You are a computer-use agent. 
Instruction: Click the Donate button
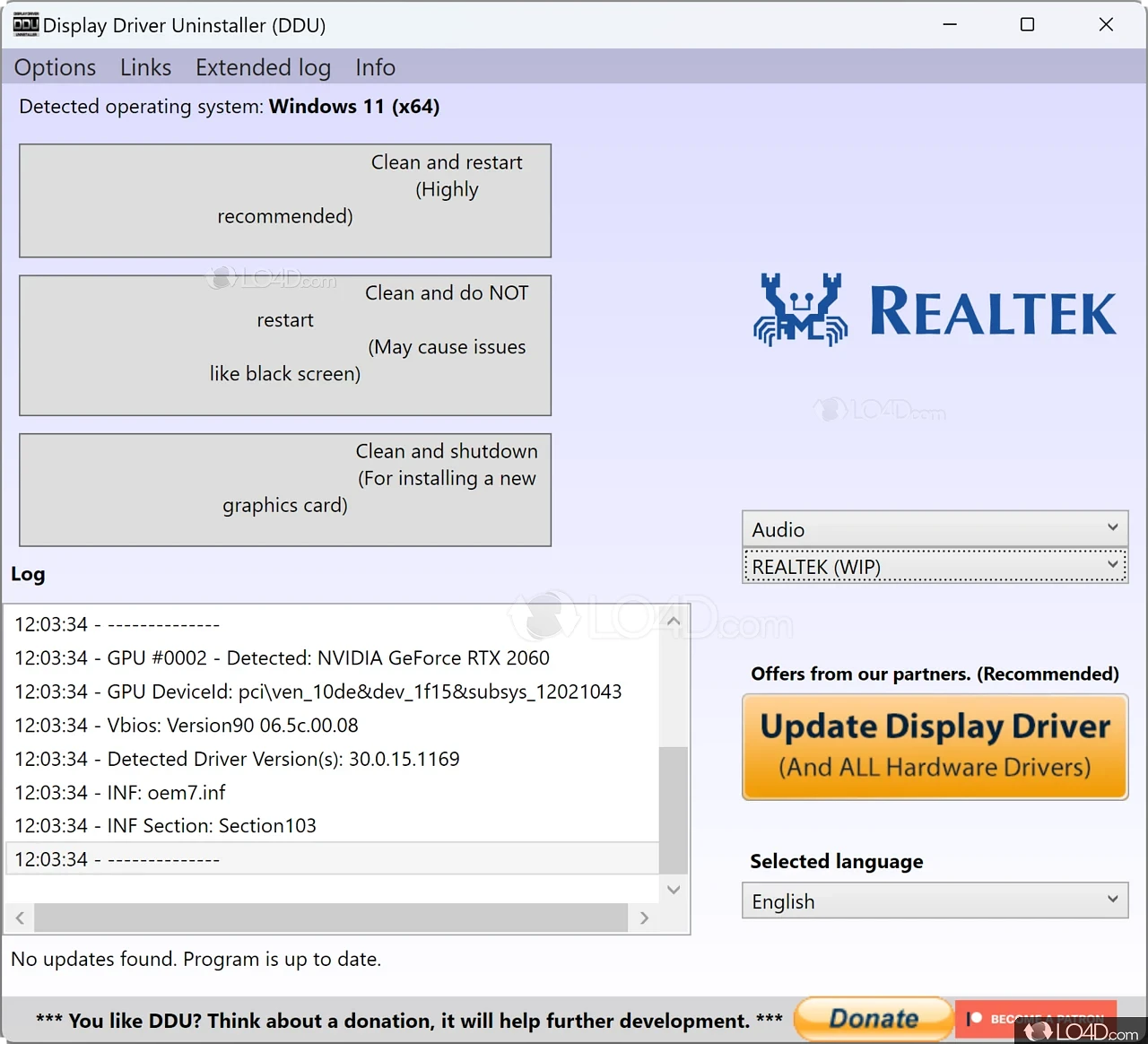(874, 1019)
